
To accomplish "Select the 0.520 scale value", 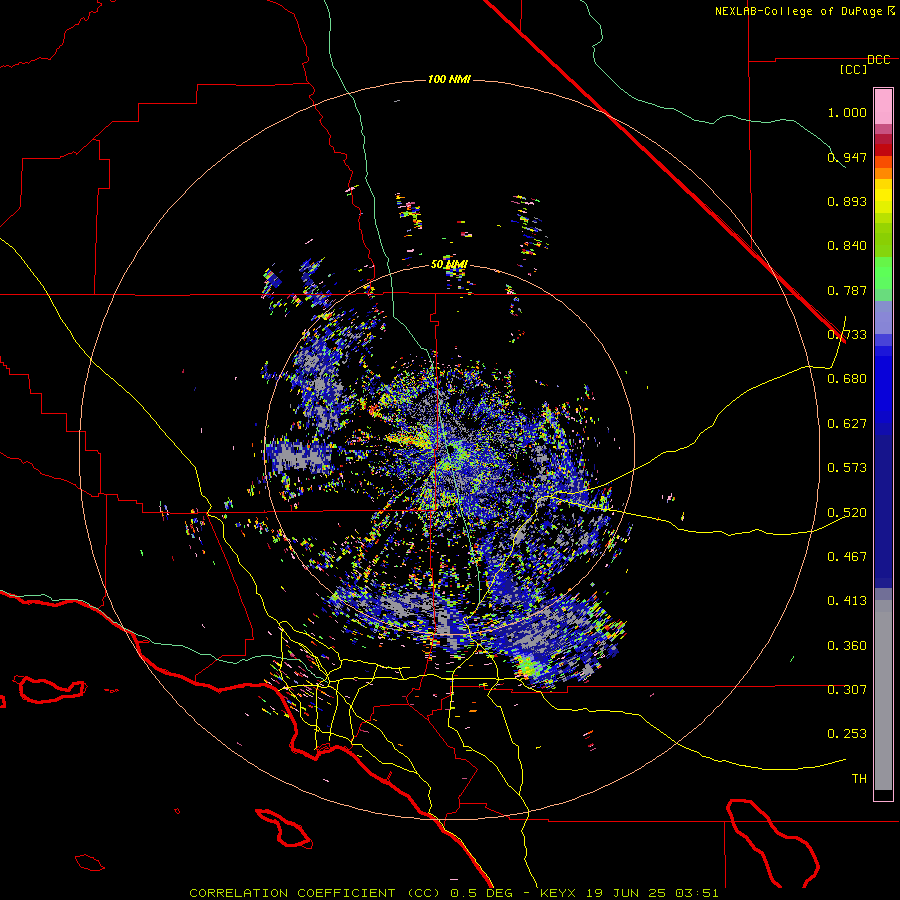I will coord(847,513).
